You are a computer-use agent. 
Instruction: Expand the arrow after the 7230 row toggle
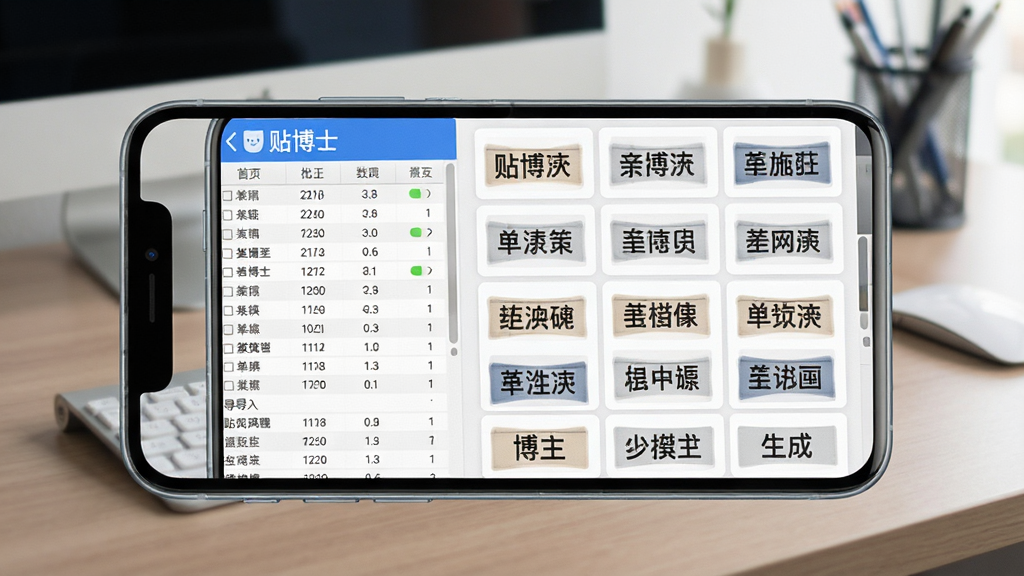coord(429,232)
